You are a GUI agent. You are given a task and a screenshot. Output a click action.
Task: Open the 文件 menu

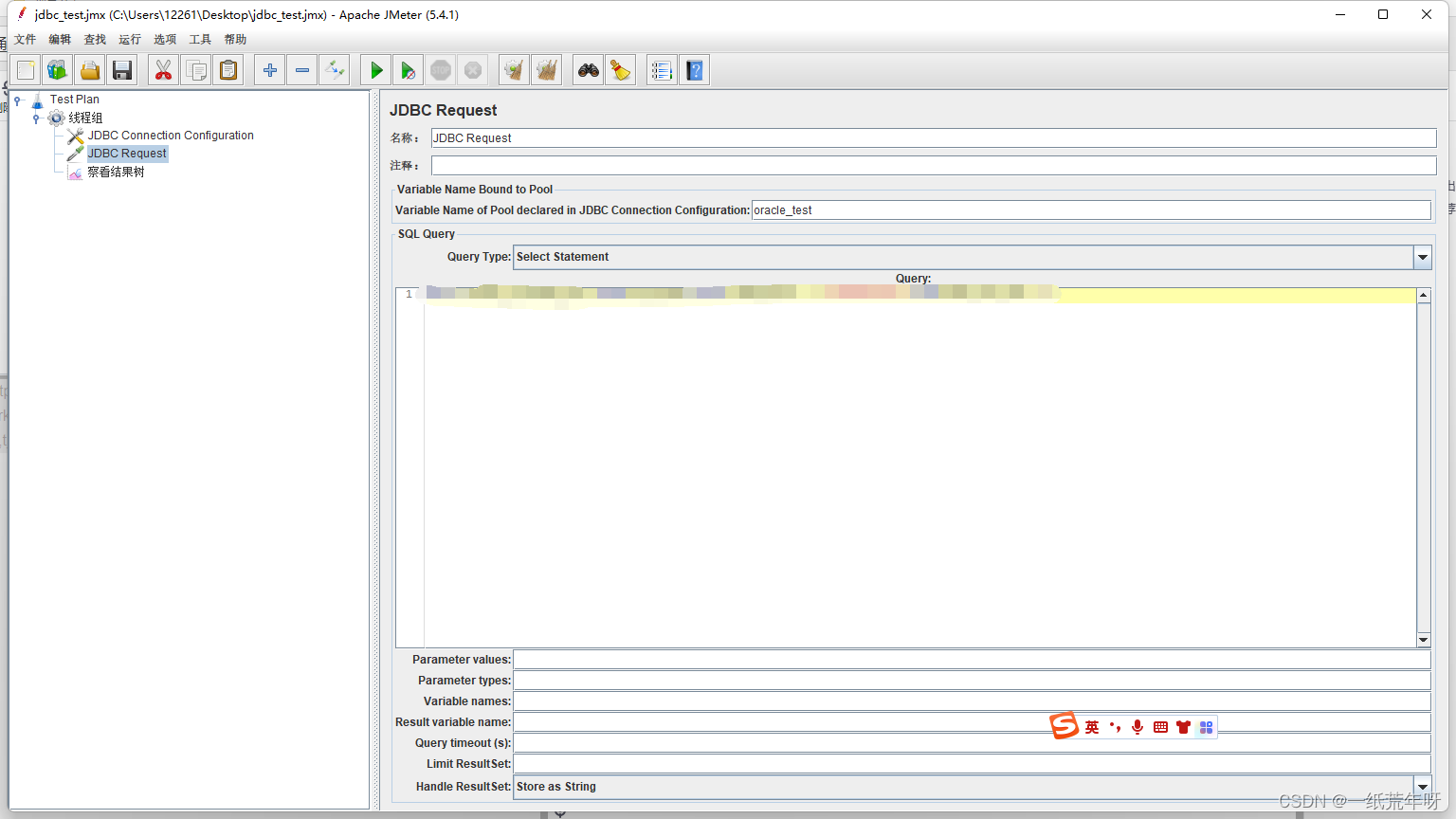(26, 40)
